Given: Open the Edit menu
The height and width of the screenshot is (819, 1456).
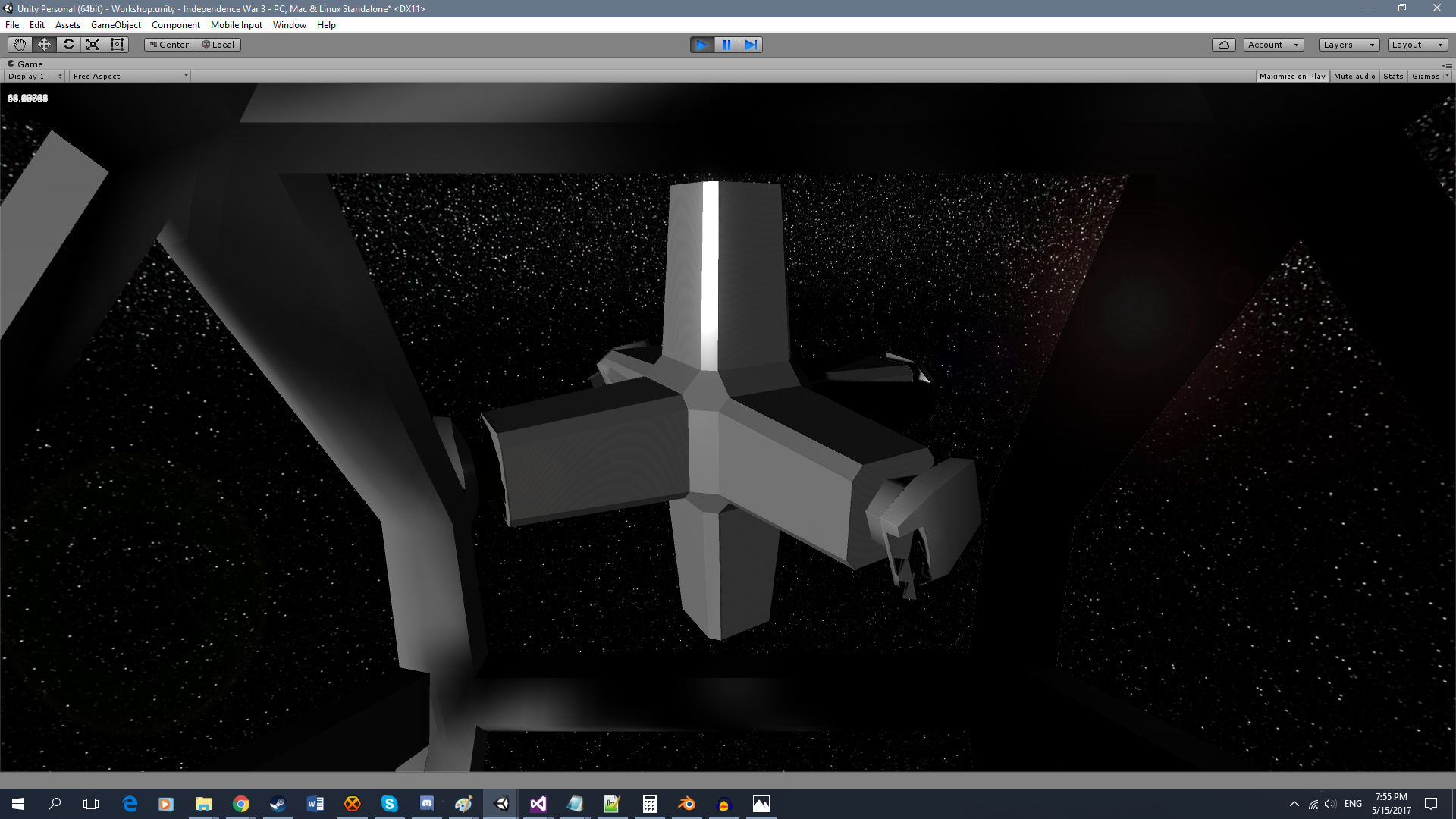Looking at the screenshot, I should click(x=37, y=25).
